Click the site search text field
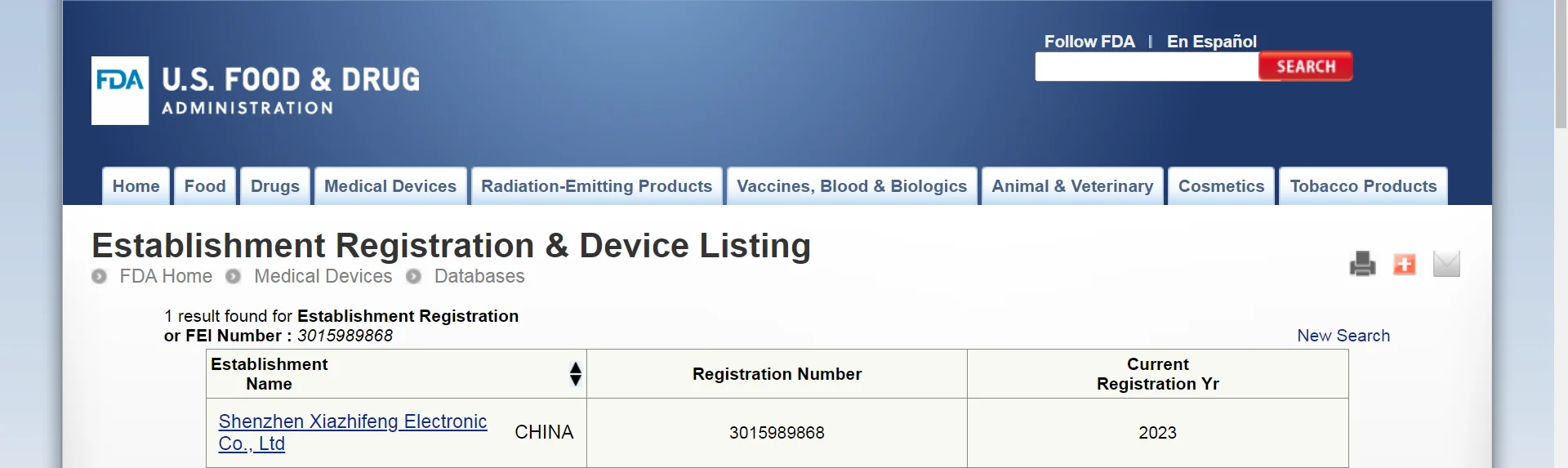Screen dimensions: 1568x468 [x=1147, y=67]
